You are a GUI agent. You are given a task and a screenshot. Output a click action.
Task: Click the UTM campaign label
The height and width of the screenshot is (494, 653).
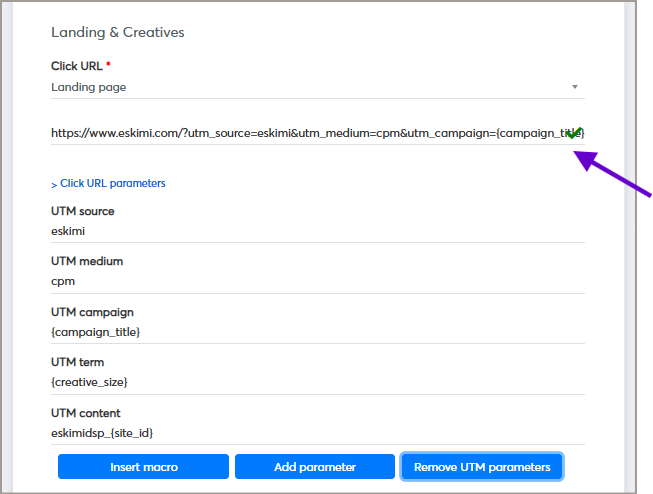point(92,312)
